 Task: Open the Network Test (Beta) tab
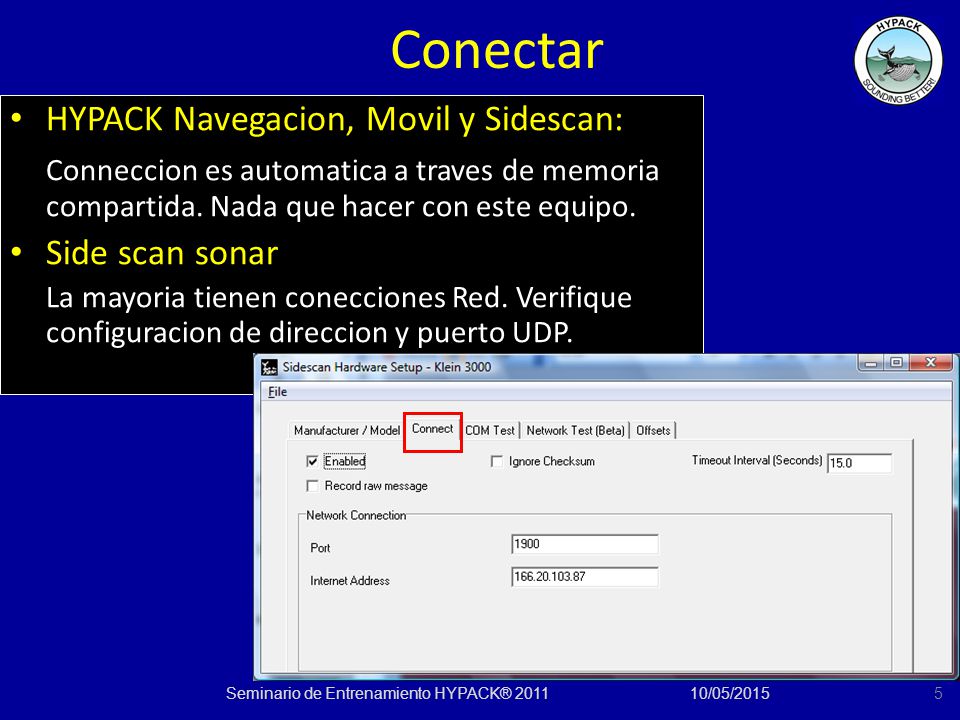coord(575,430)
